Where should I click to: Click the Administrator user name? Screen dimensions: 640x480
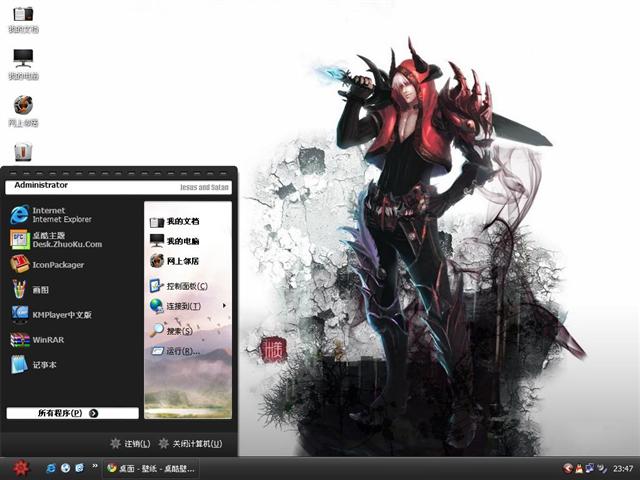click(41, 185)
